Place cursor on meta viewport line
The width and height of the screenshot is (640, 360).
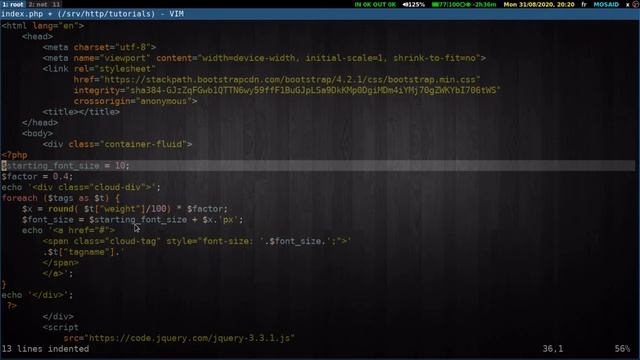click(264, 58)
